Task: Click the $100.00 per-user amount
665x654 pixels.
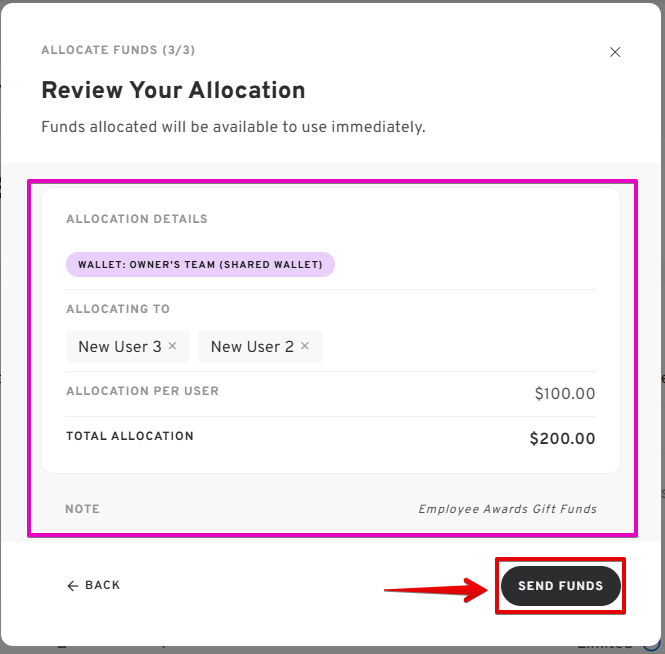Action: click(x=564, y=394)
